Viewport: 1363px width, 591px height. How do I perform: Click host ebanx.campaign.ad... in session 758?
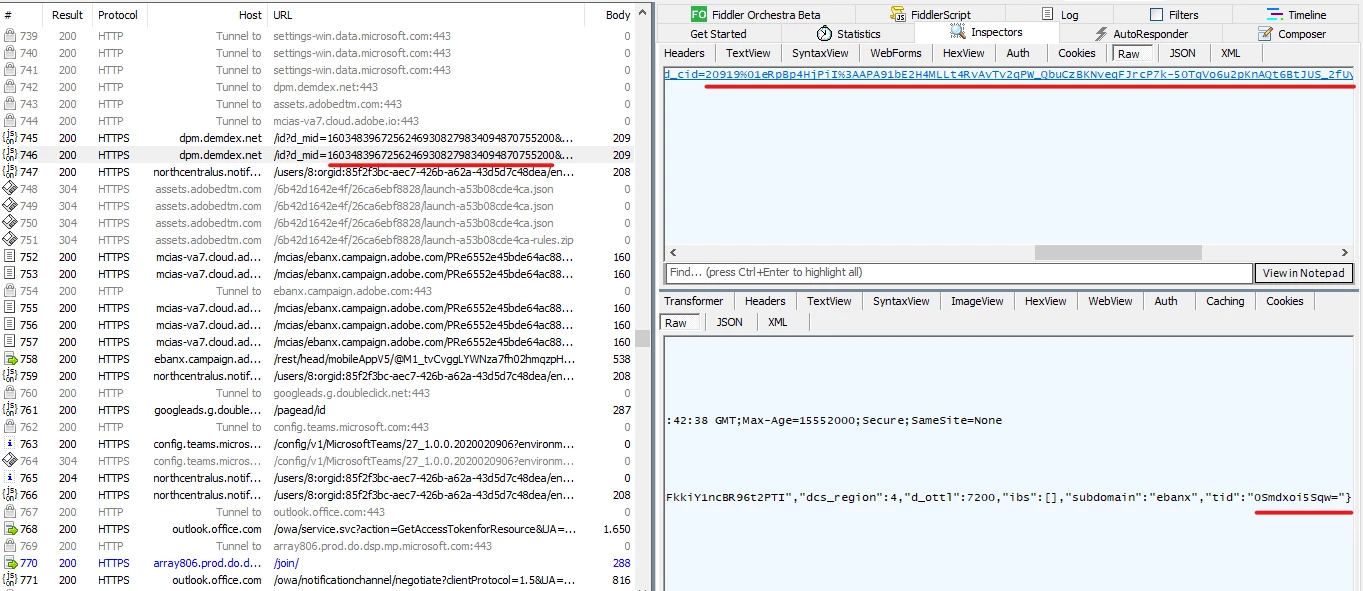[208, 359]
